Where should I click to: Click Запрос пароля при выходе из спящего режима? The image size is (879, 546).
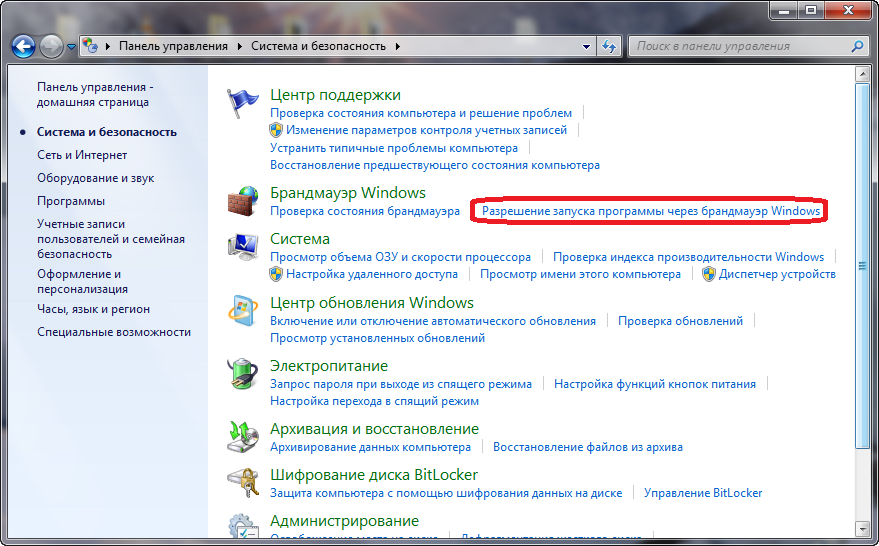point(401,384)
